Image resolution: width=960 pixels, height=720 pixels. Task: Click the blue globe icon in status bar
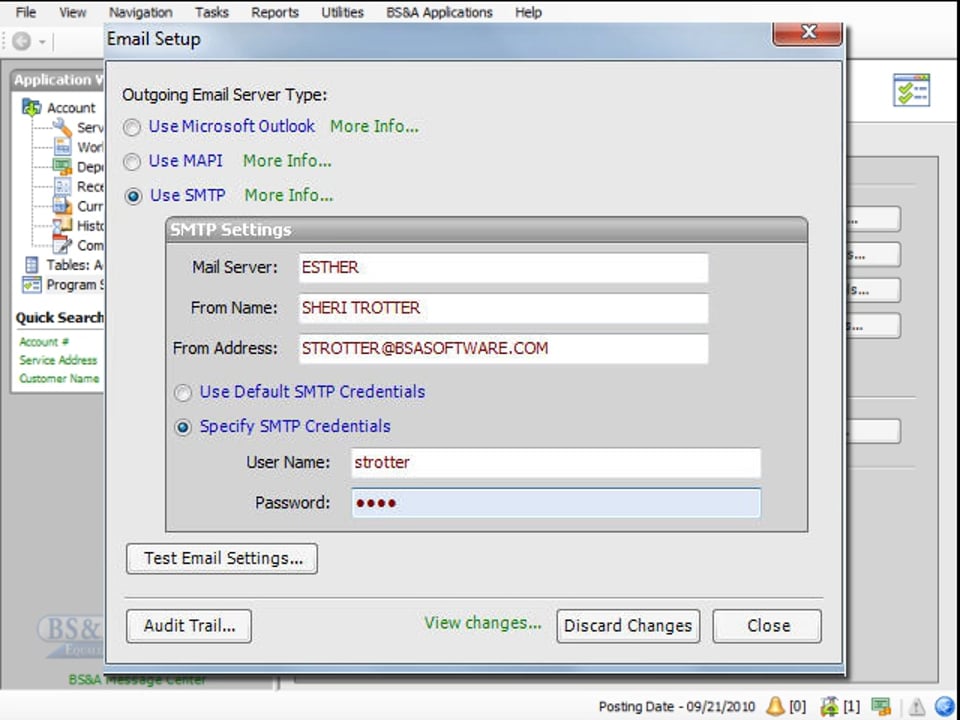(945, 707)
